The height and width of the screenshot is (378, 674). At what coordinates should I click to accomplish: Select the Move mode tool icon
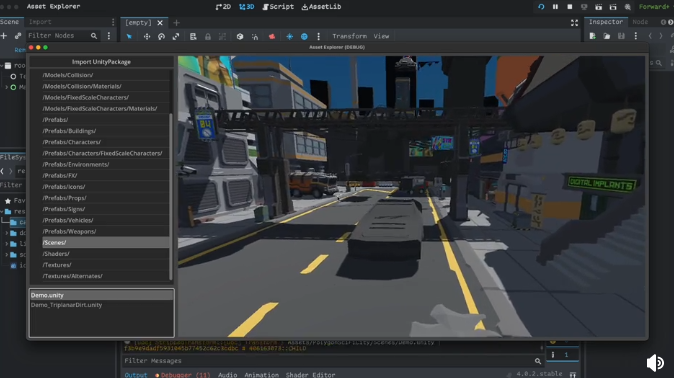pyautogui.click(x=147, y=37)
